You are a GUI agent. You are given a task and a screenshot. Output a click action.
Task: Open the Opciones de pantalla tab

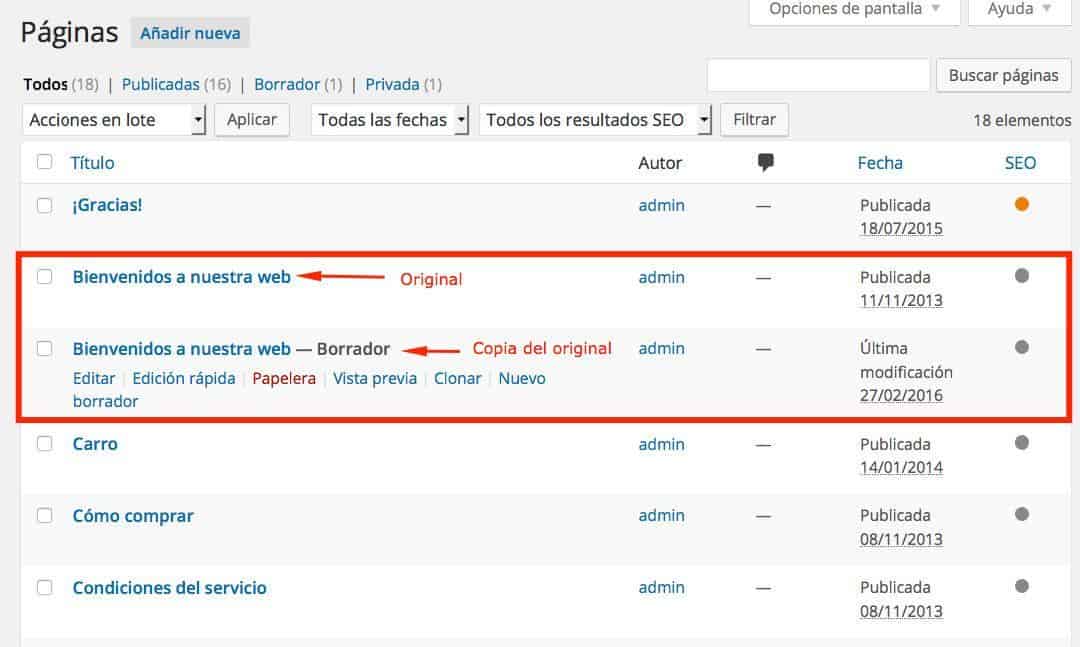point(854,9)
